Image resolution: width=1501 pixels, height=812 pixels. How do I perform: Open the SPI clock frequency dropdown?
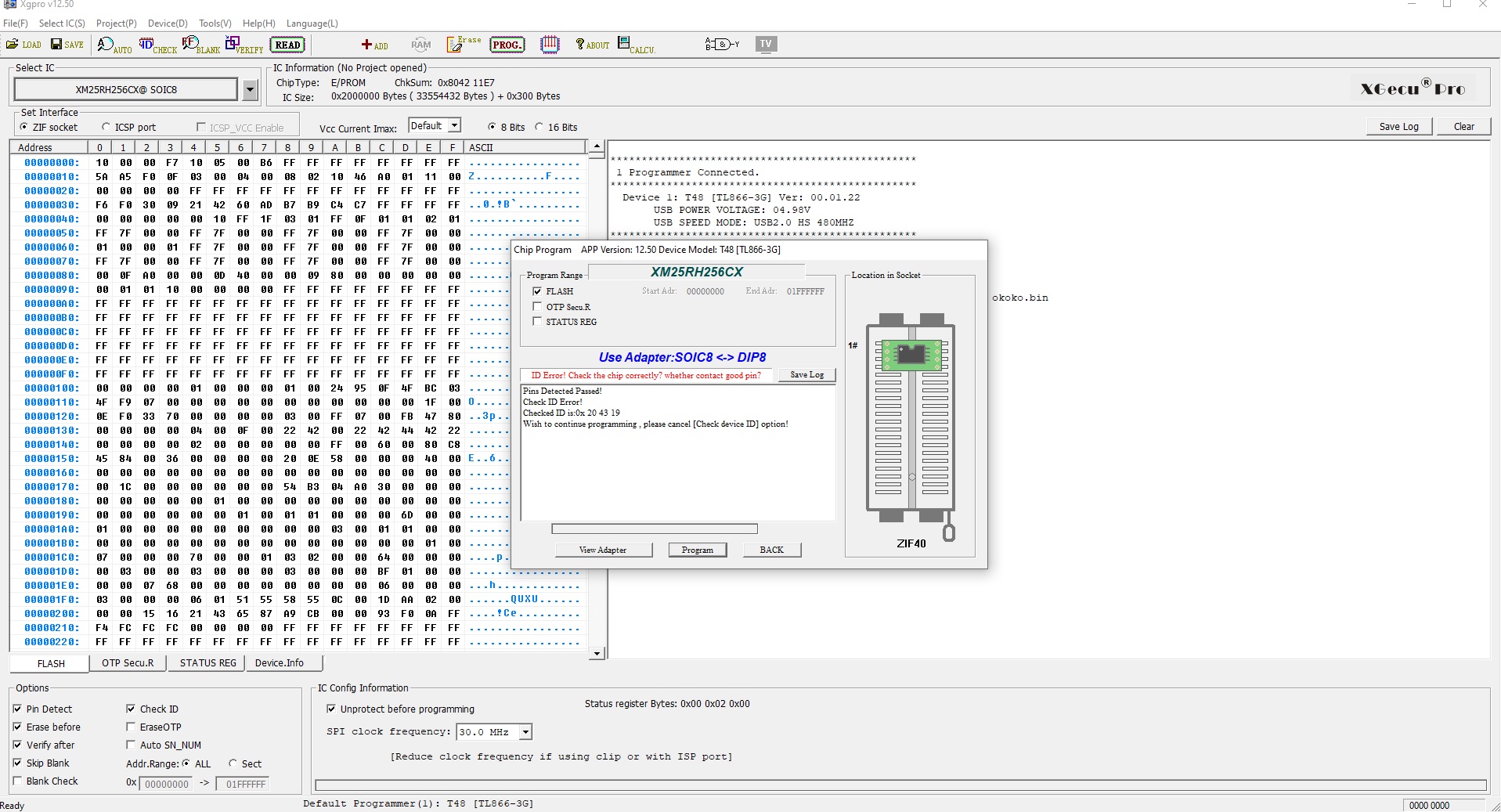525,732
